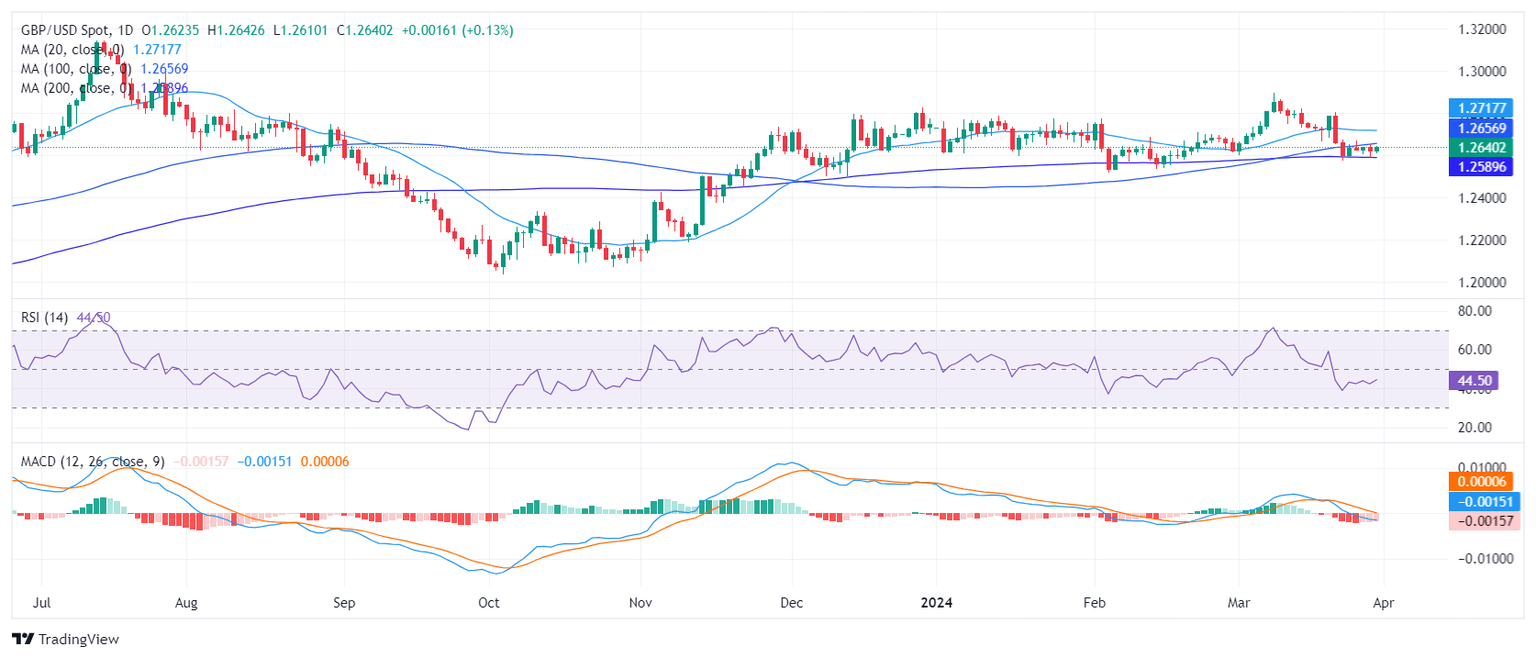Click the dark blue 1.25896 price tag
Viewport: 1536px width, 659px height.
point(1484,167)
